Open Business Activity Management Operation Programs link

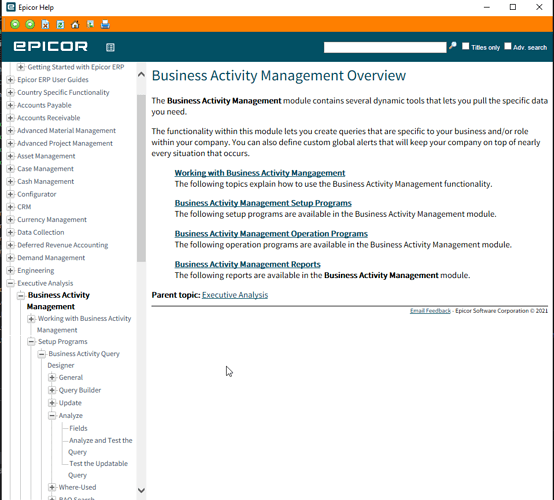(271, 234)
